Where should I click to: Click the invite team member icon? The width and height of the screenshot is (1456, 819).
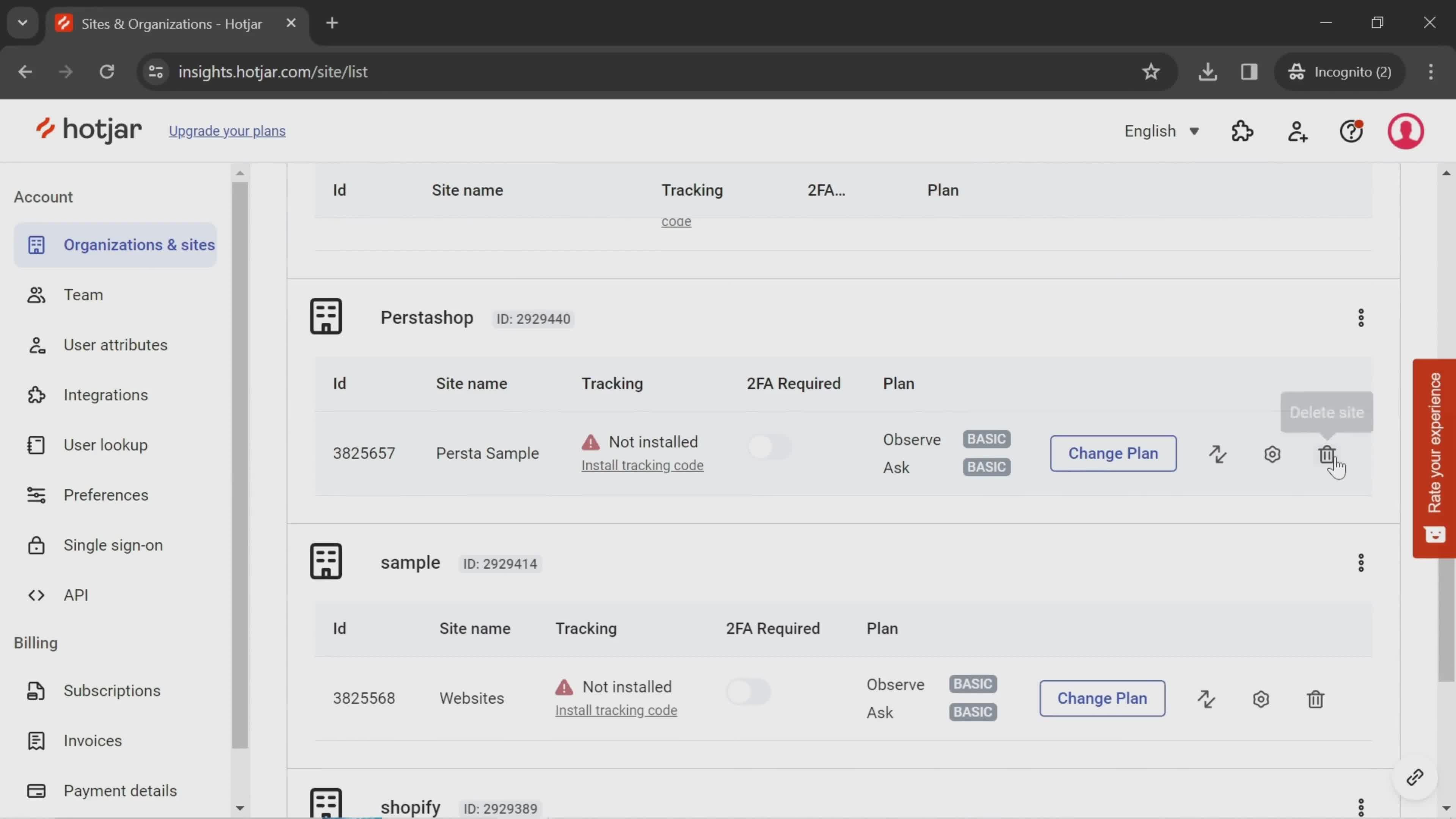pyautogui.click(x=1297, y=131)
